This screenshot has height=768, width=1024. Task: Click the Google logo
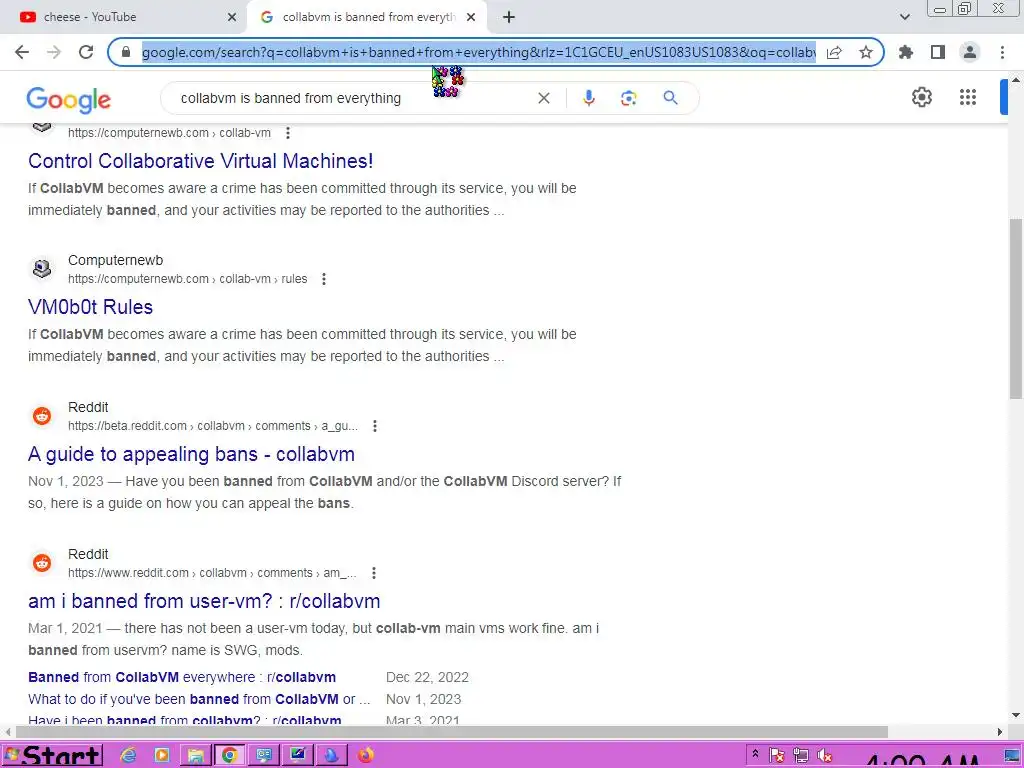69,99
